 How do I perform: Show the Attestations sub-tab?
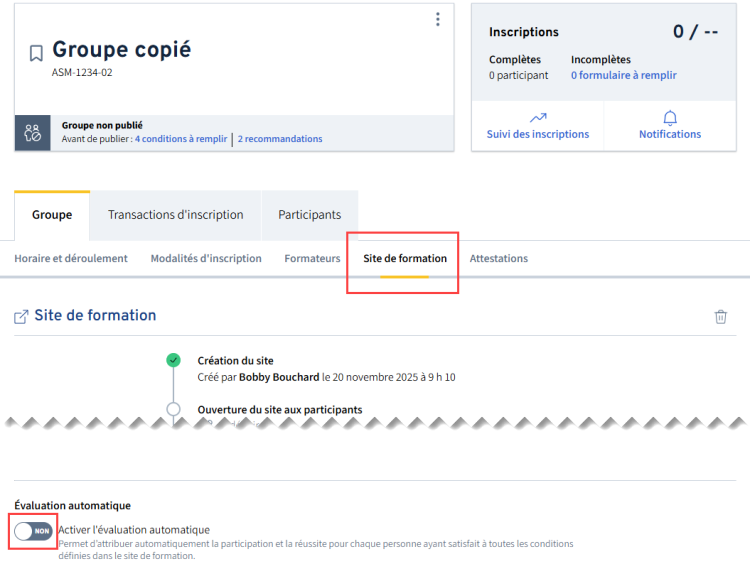pyautogui.click(x=499, y=258)
